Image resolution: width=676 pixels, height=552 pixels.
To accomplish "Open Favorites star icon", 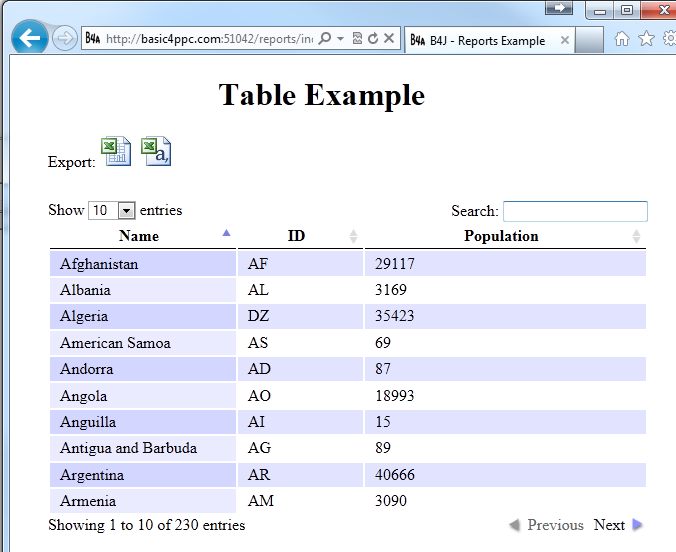I will (646, 39).
